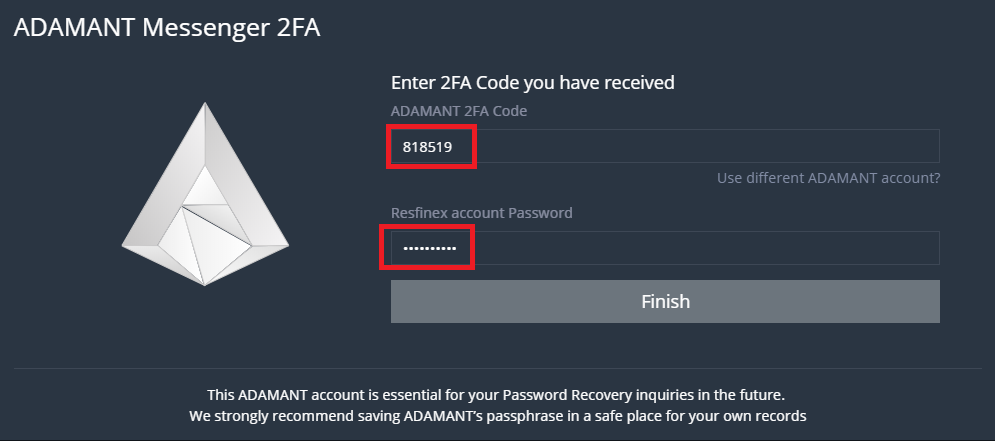
Task: Focus the ADAMANT 2FA Code input field
Action: tap(664, 146)
